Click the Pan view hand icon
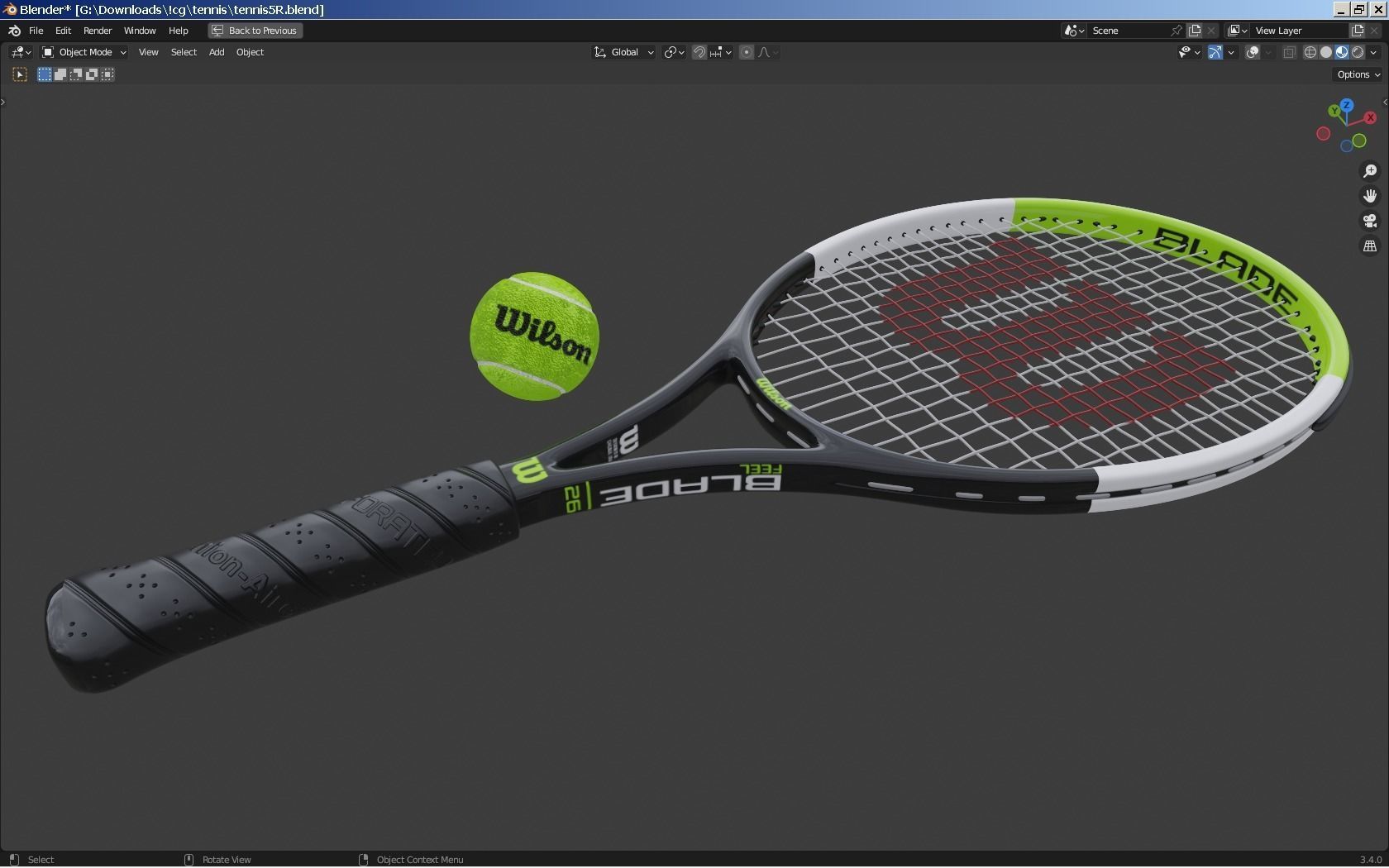The image size is (1389, 868). click(x=1370, y=196)
